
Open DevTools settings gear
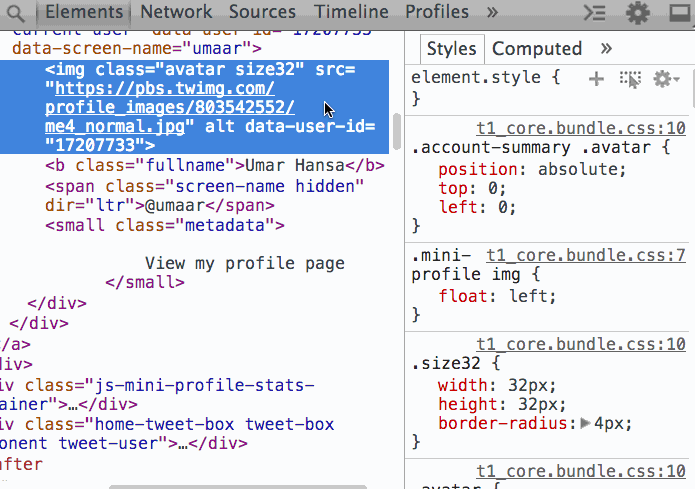coord(637,13)
